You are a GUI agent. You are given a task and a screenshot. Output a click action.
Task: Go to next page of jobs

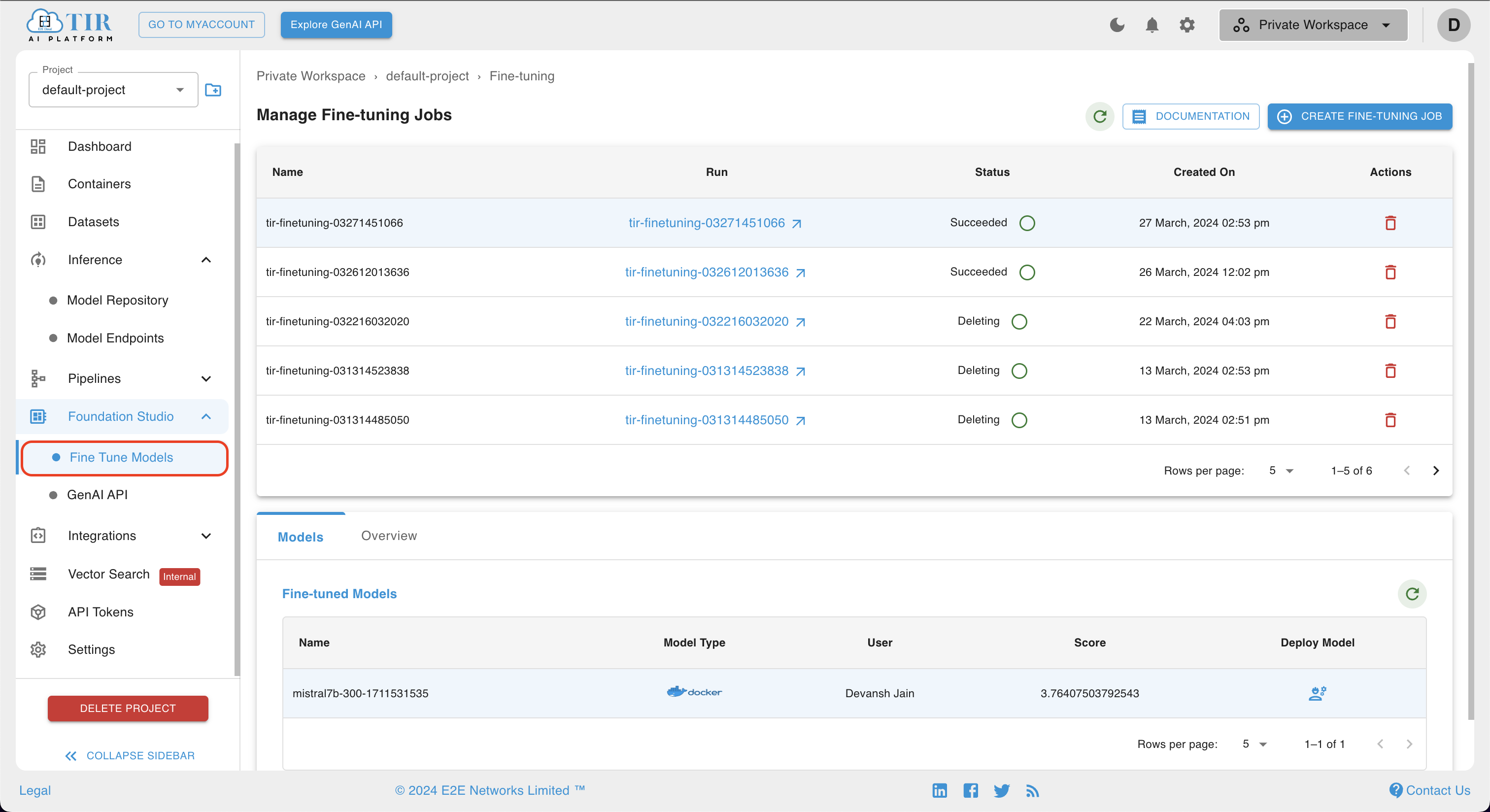(x=1436, y=471)
